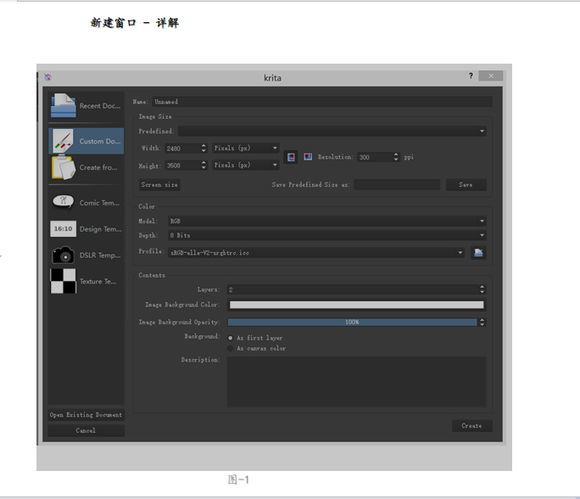Open the Recent Documents folder icon
Viewport: 580px width, 499px height.
pyautogui.click(x=64, y=106)
